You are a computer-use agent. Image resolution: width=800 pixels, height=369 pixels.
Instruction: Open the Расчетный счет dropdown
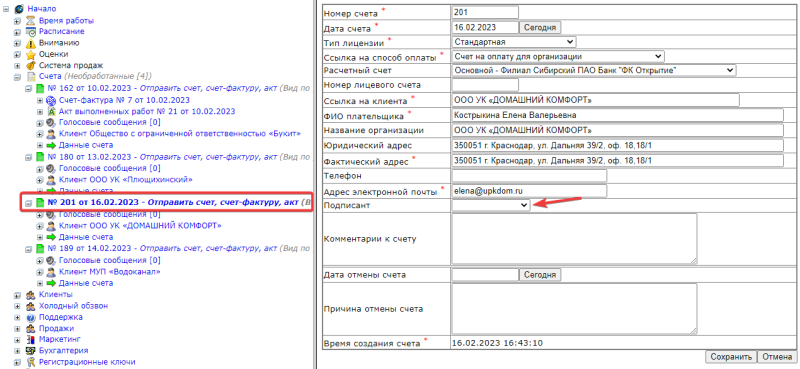(x=594, y=70)
